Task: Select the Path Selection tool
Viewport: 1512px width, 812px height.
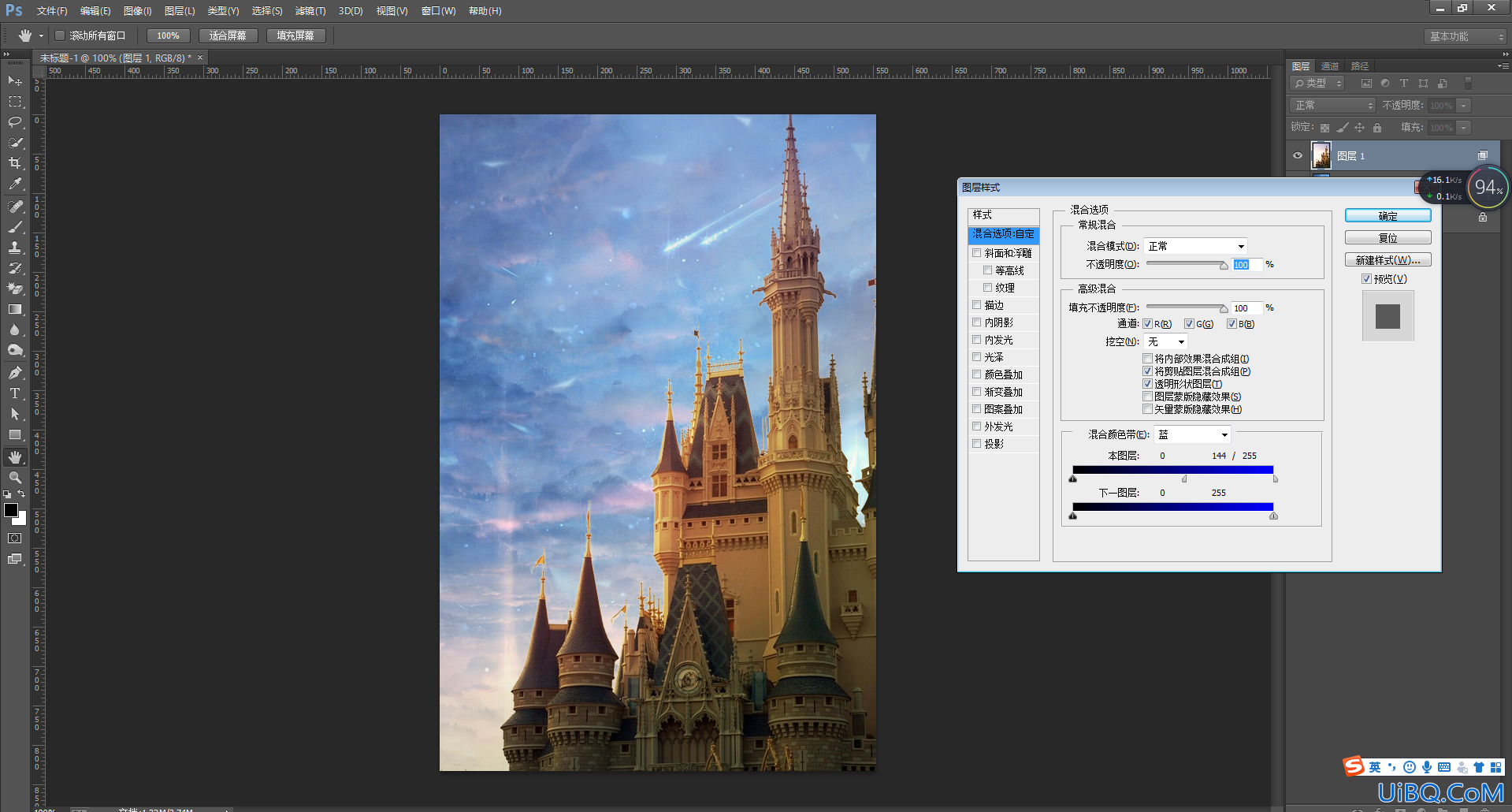Action: (x=15, y=414)
